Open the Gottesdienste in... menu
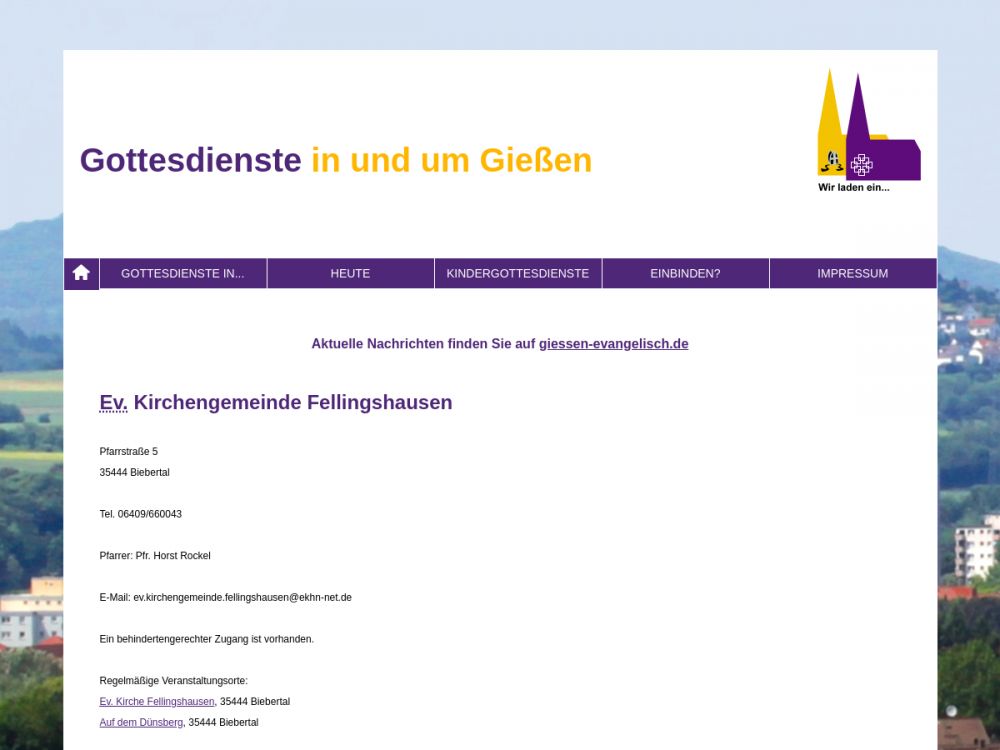Screen dimensions: 1000x750 tap(183, 273)
